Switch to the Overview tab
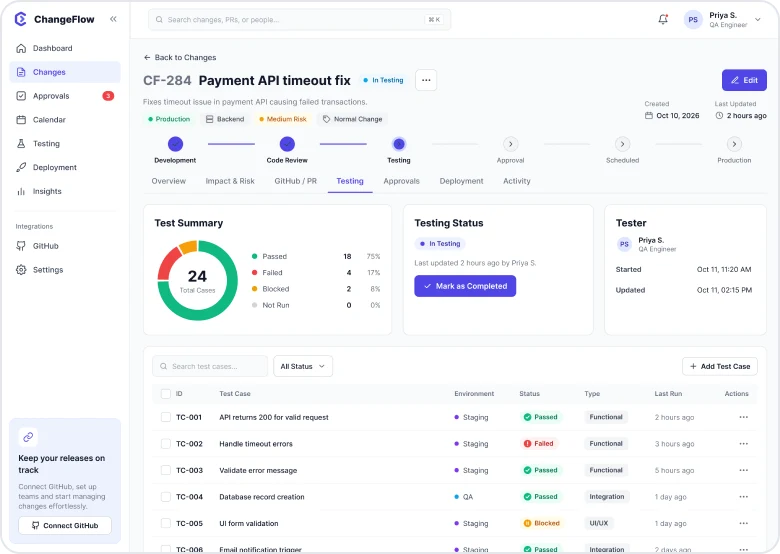The image size is (780, 554). coord(169,181)
